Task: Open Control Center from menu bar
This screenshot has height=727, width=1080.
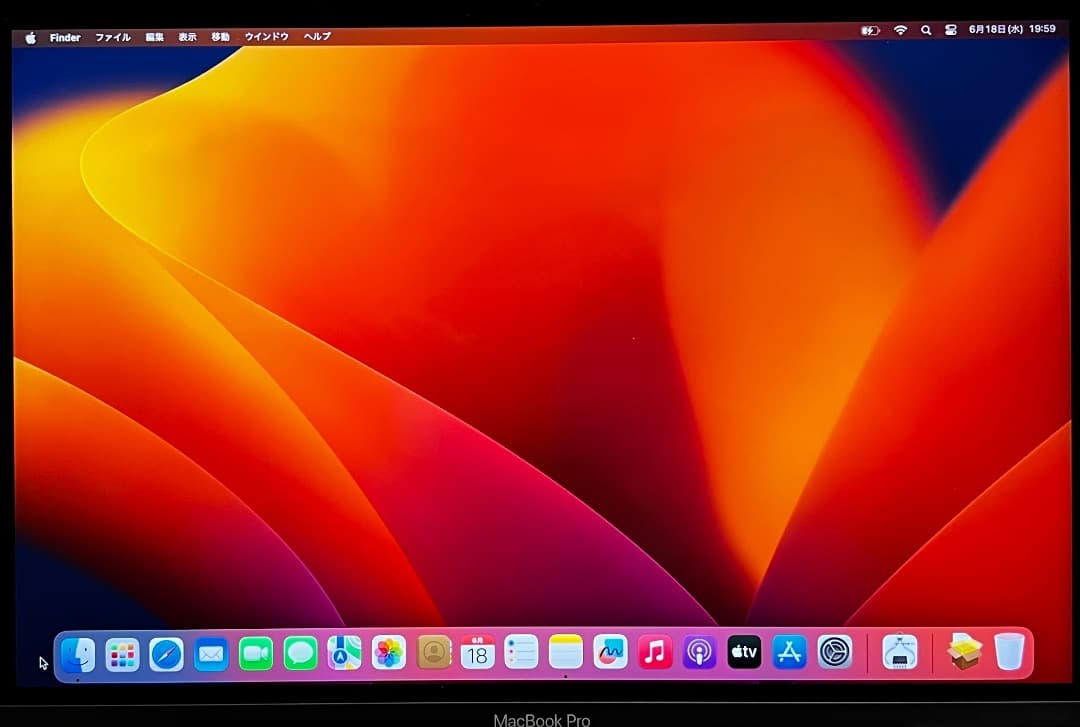Action: 951,30
